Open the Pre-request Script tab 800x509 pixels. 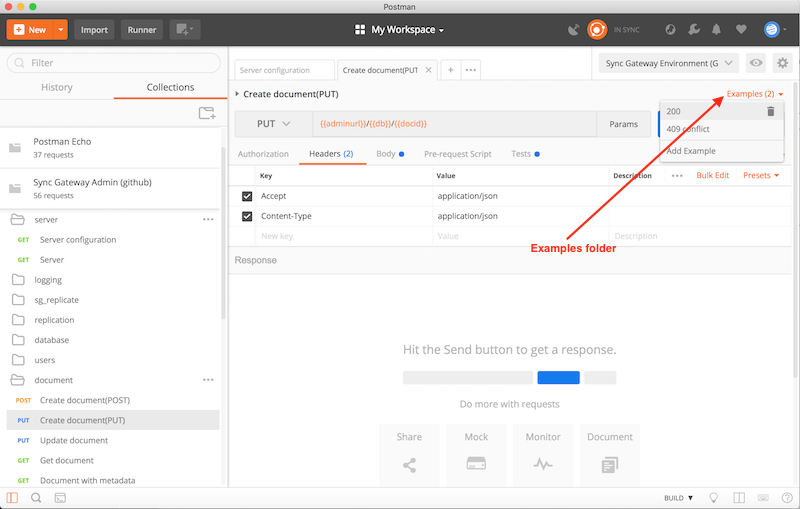coord(458,154)
